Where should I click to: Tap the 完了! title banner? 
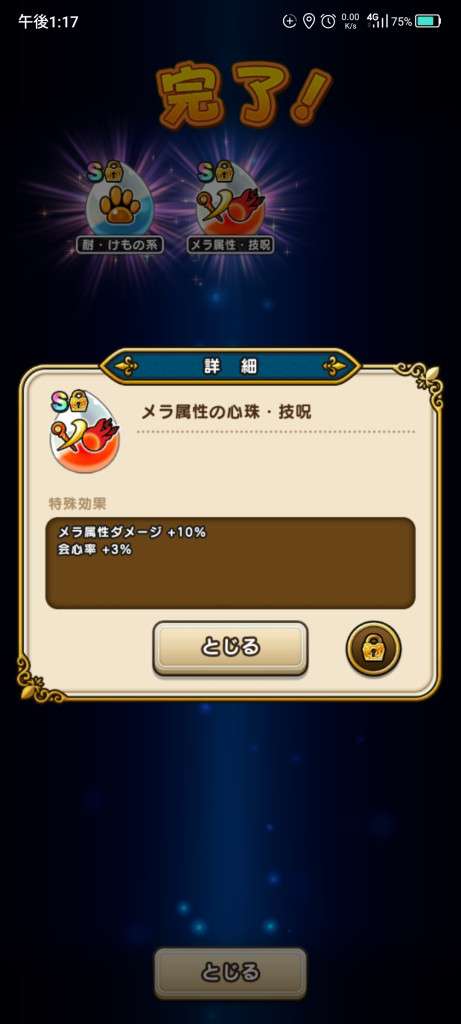point(245,95)
